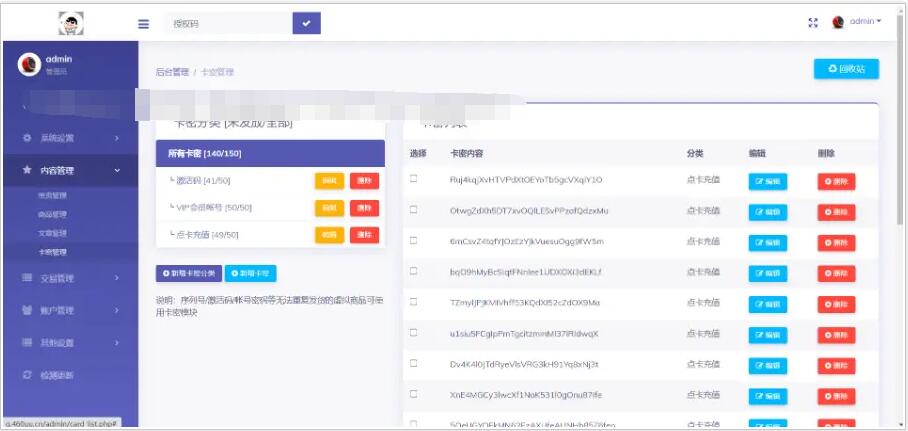The image size is (908, 431).
Task: Click red delete button for VIP会员帐号
Action: (x=364, y=208)
